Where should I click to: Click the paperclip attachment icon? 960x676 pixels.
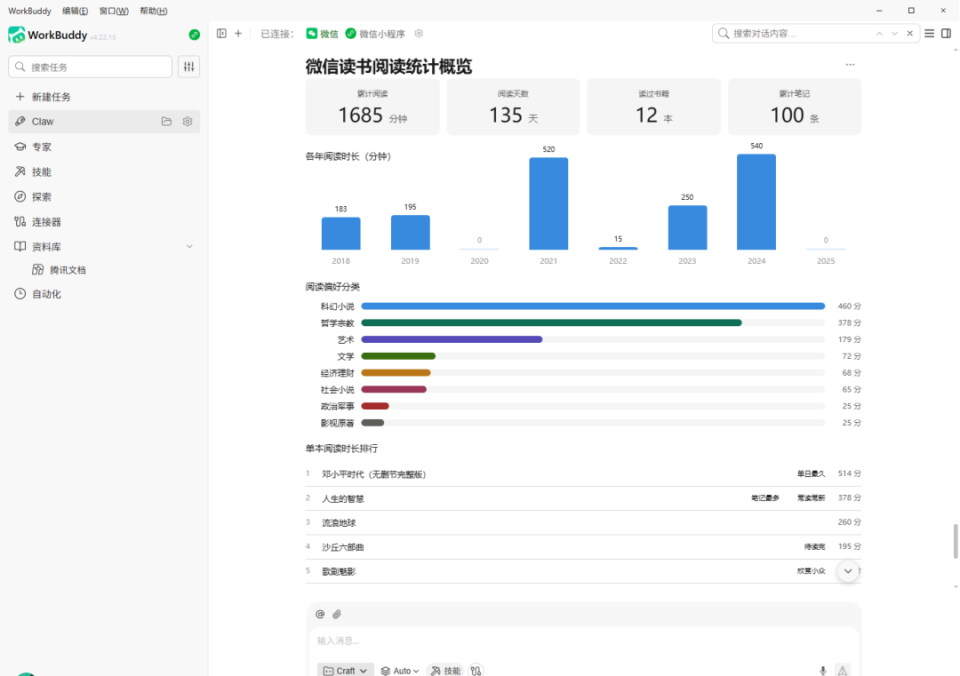337,614
